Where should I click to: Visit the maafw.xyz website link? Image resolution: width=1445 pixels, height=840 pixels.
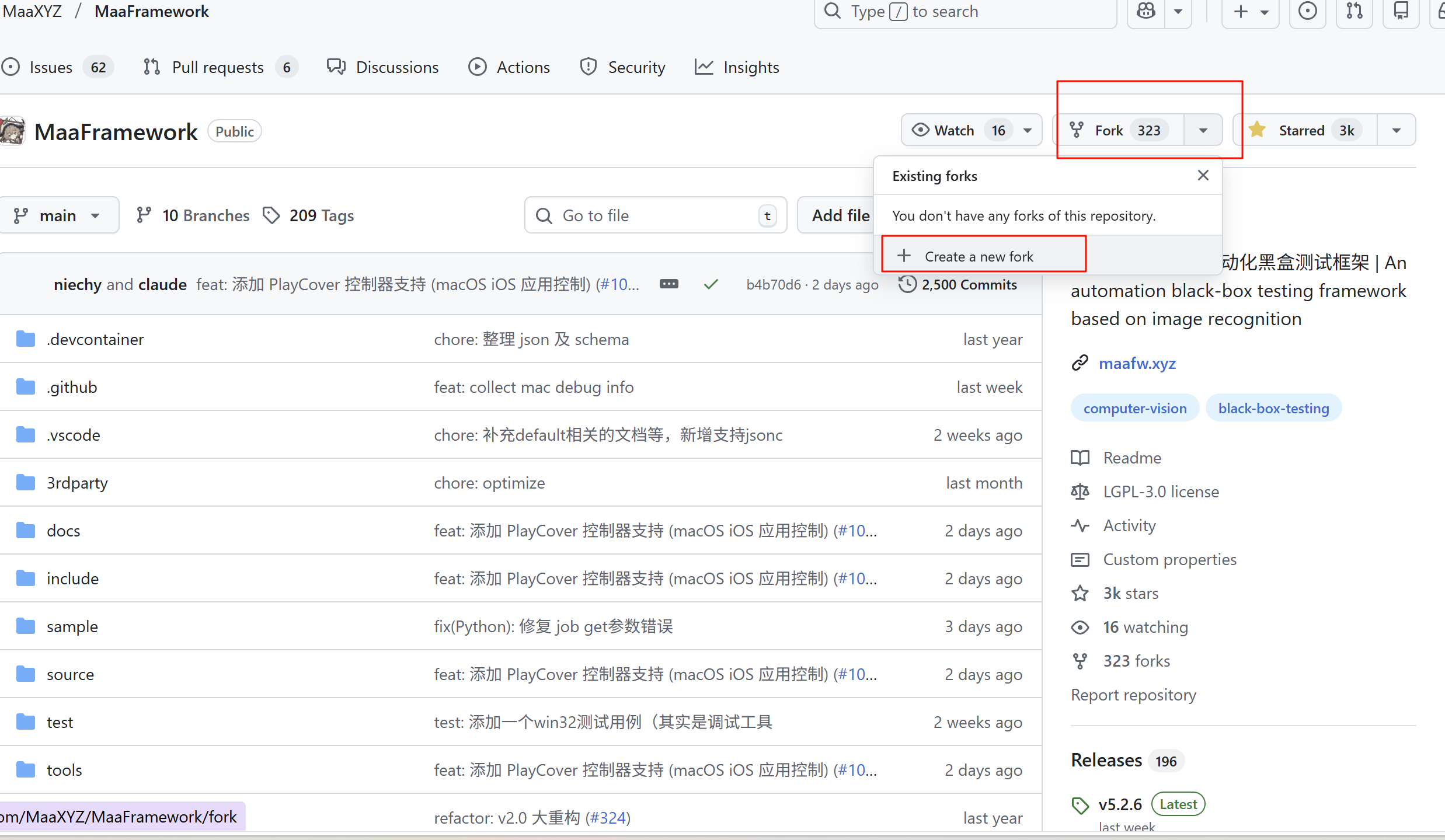pos(1137,363)
